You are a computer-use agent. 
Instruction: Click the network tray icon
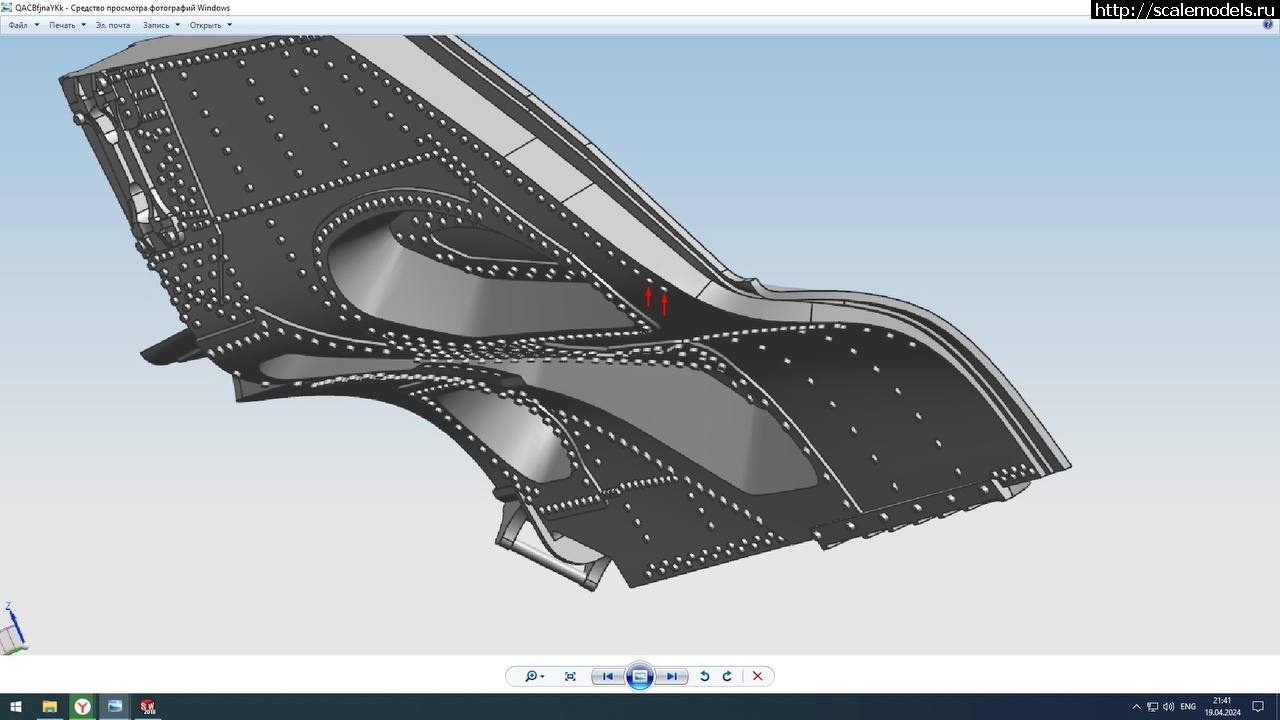(x=1152, y=707)
